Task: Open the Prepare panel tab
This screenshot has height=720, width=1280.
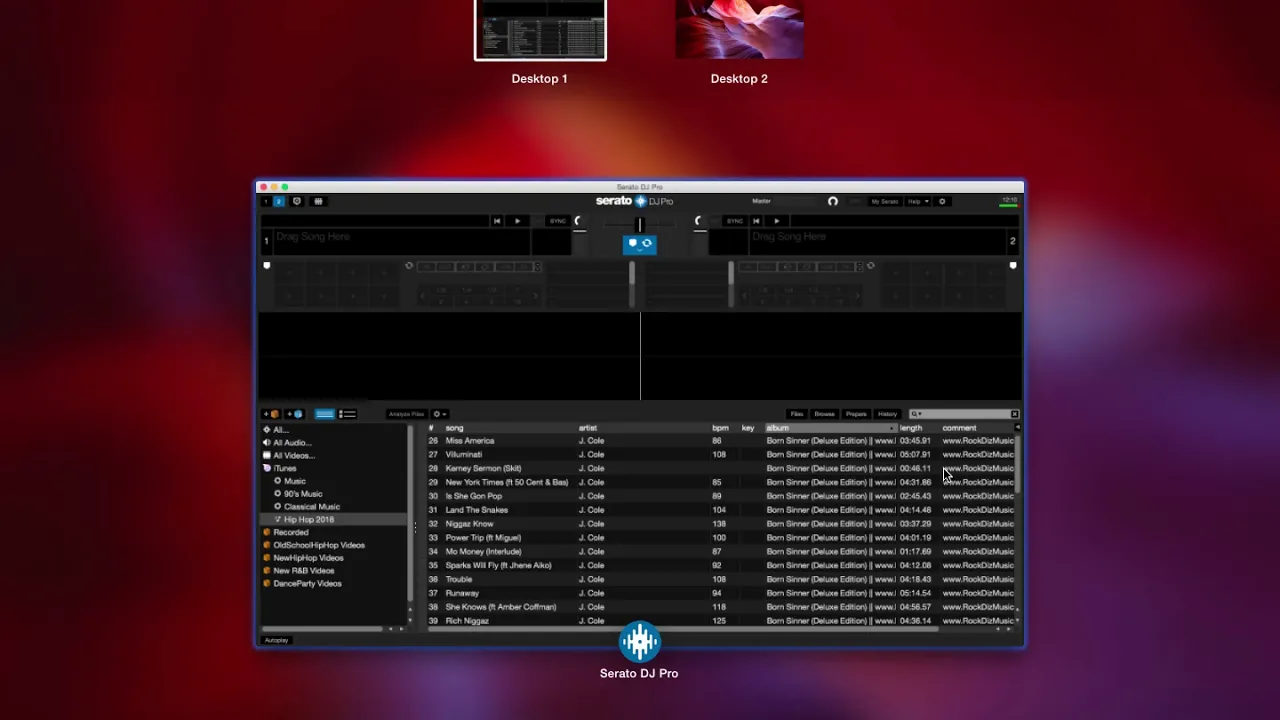Action: (x=856, y=414)
